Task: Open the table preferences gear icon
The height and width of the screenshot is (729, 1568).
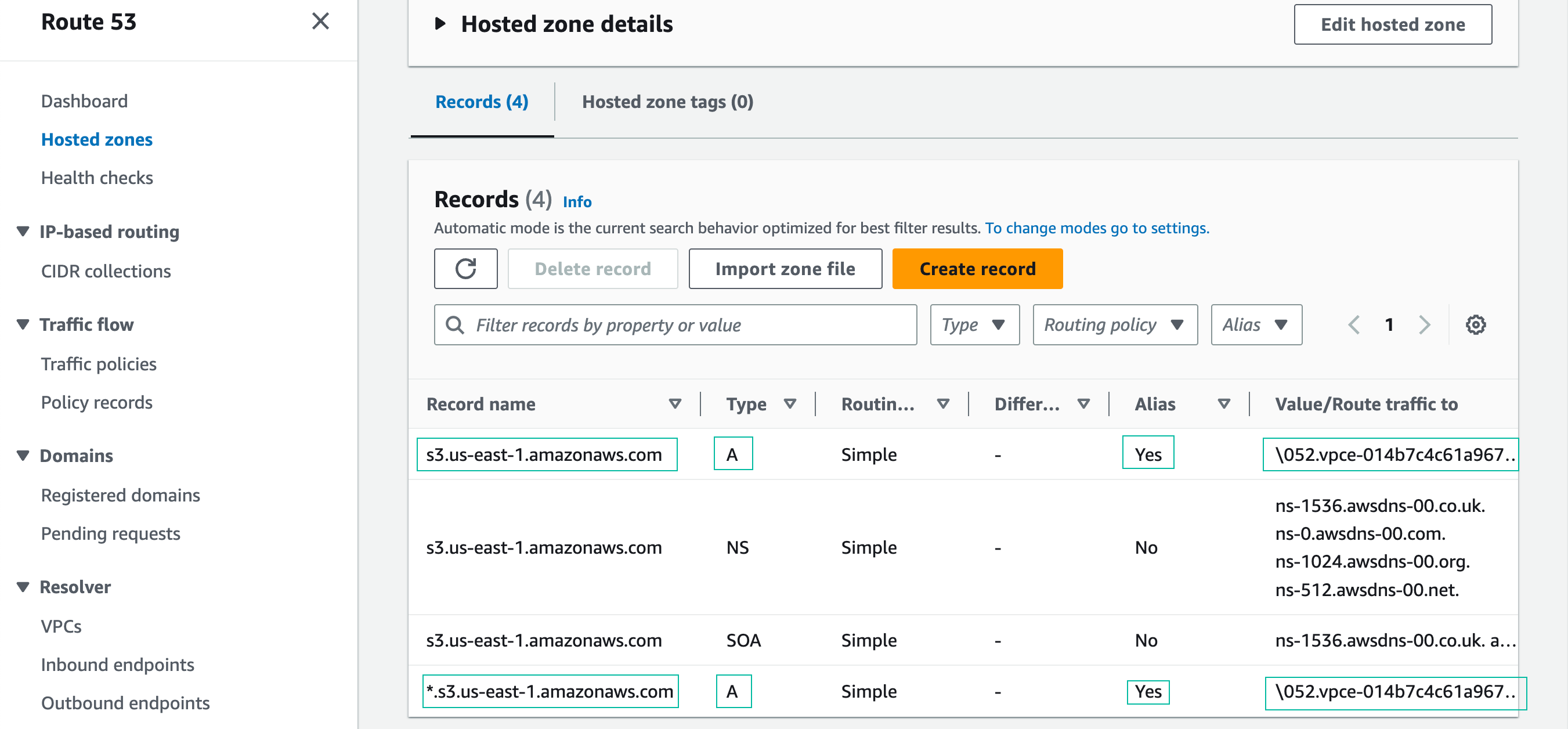Action: click(x=1475, y=324)
